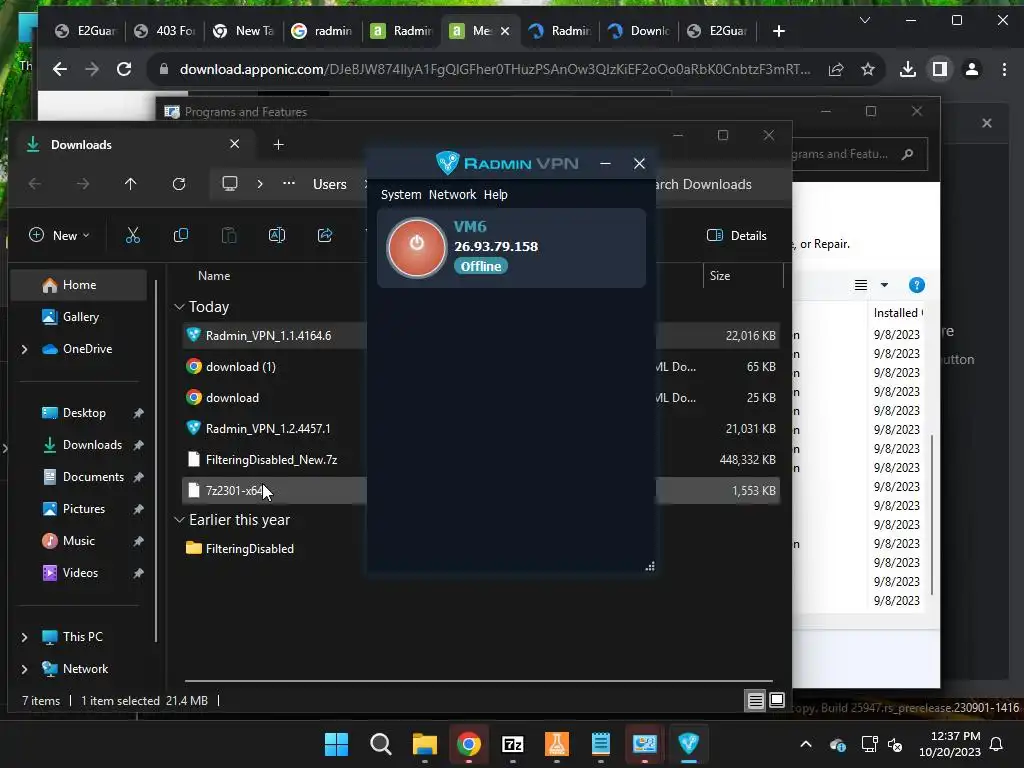Click the Share icon in Explorer toolbar
The width and height of the screenshot is (1024, 768).
point(325,235)
